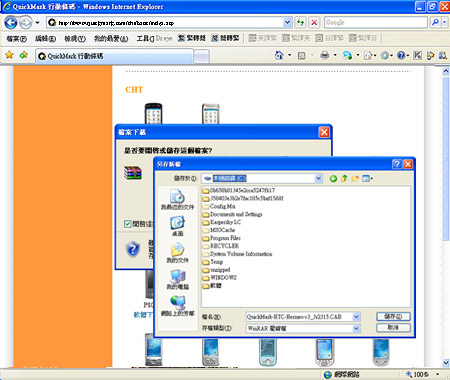The image size is (450, 380).
Task: Open a new blank tab
Action: (201, 56)
